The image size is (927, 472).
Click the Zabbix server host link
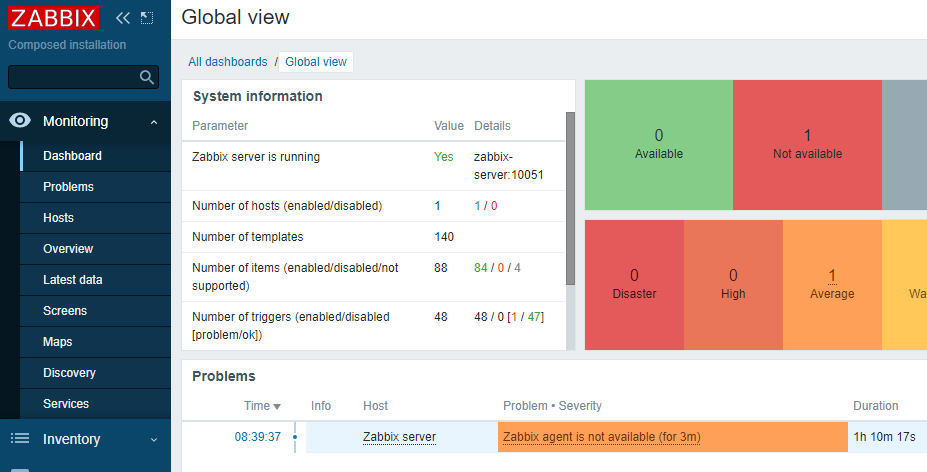pyautogui.click(x=399, y=437)
